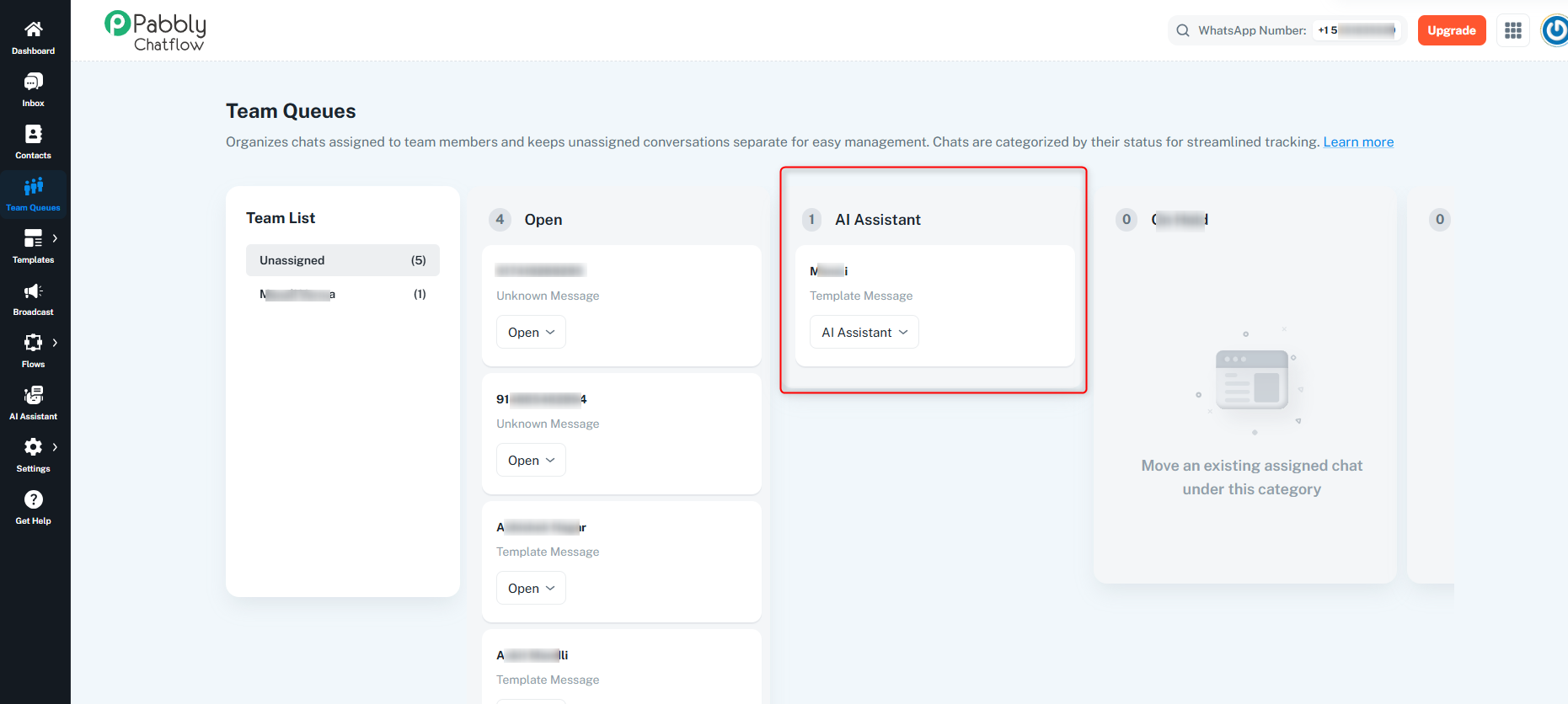Viewport: 1568px width, 704px height.
Task: Open the Broadcast megaphone icon
Action: click(x=34, y=291)
